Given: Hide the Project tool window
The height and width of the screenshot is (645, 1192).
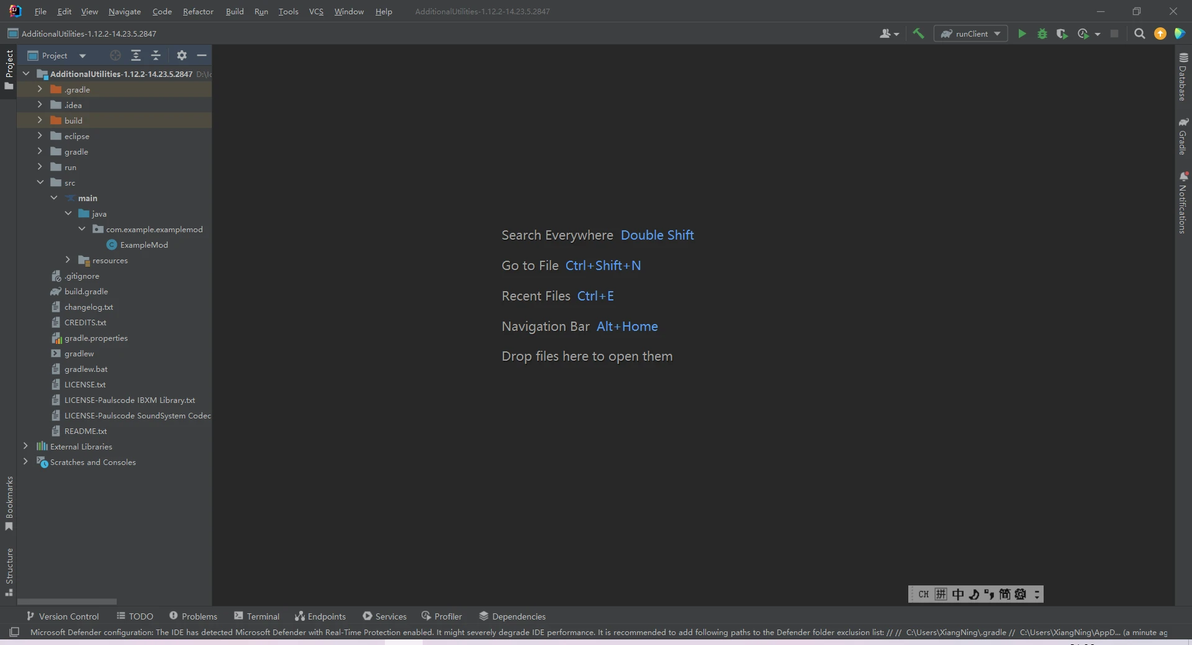Looking at the screenshot, I should point(201,56).
